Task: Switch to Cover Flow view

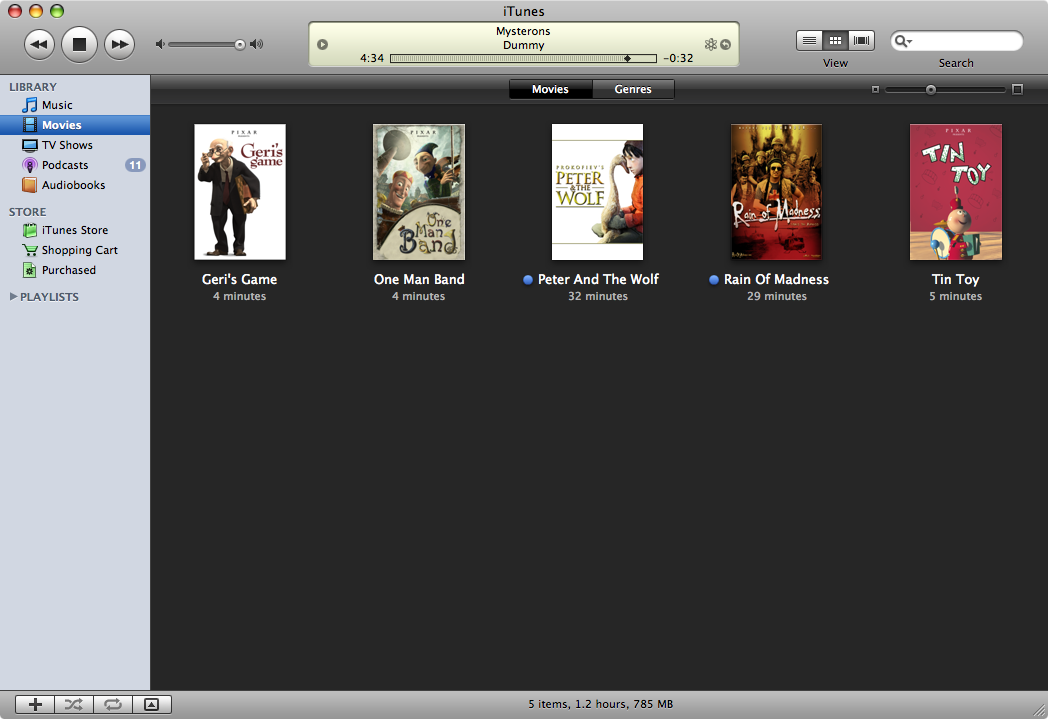Action: [862, 41]
